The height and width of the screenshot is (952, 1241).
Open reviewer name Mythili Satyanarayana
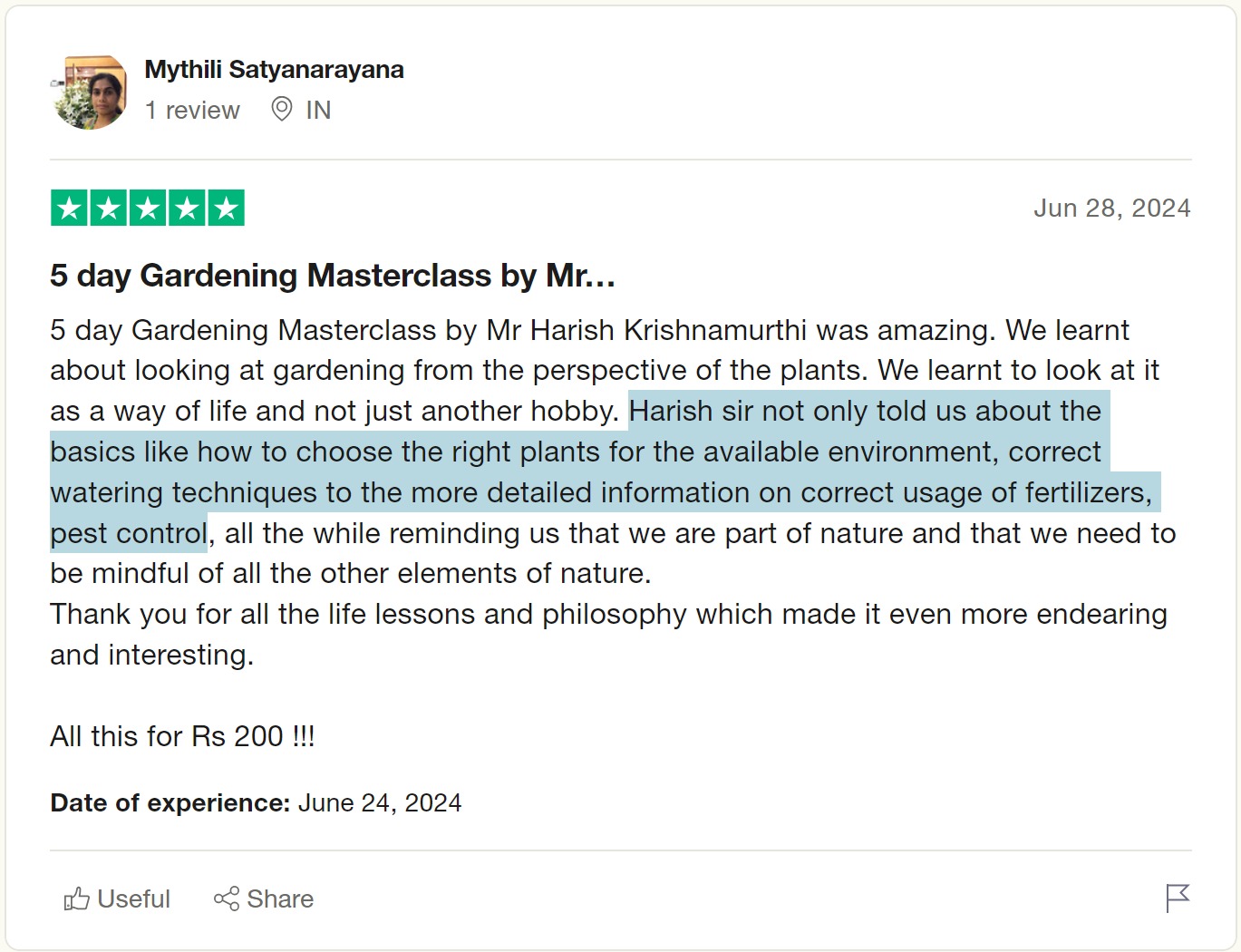[274, 70]
